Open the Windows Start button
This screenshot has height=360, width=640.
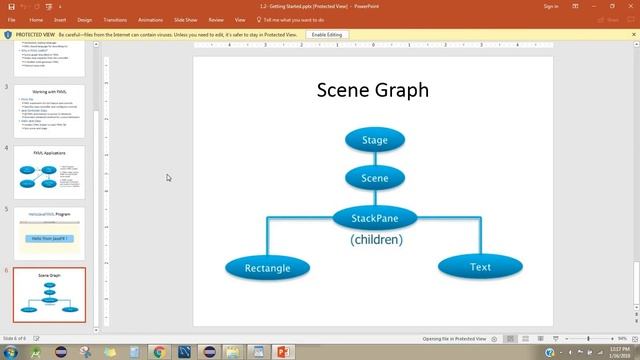[10, 352]
